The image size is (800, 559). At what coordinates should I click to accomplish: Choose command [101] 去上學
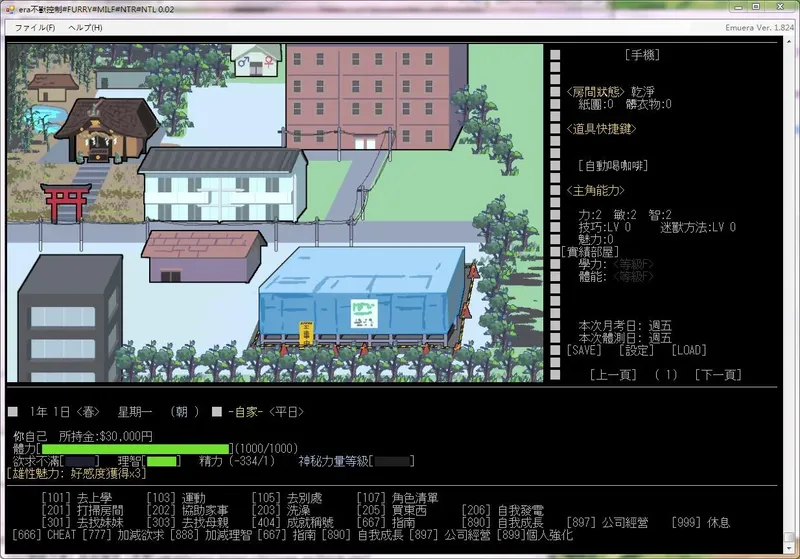[77, 498]
